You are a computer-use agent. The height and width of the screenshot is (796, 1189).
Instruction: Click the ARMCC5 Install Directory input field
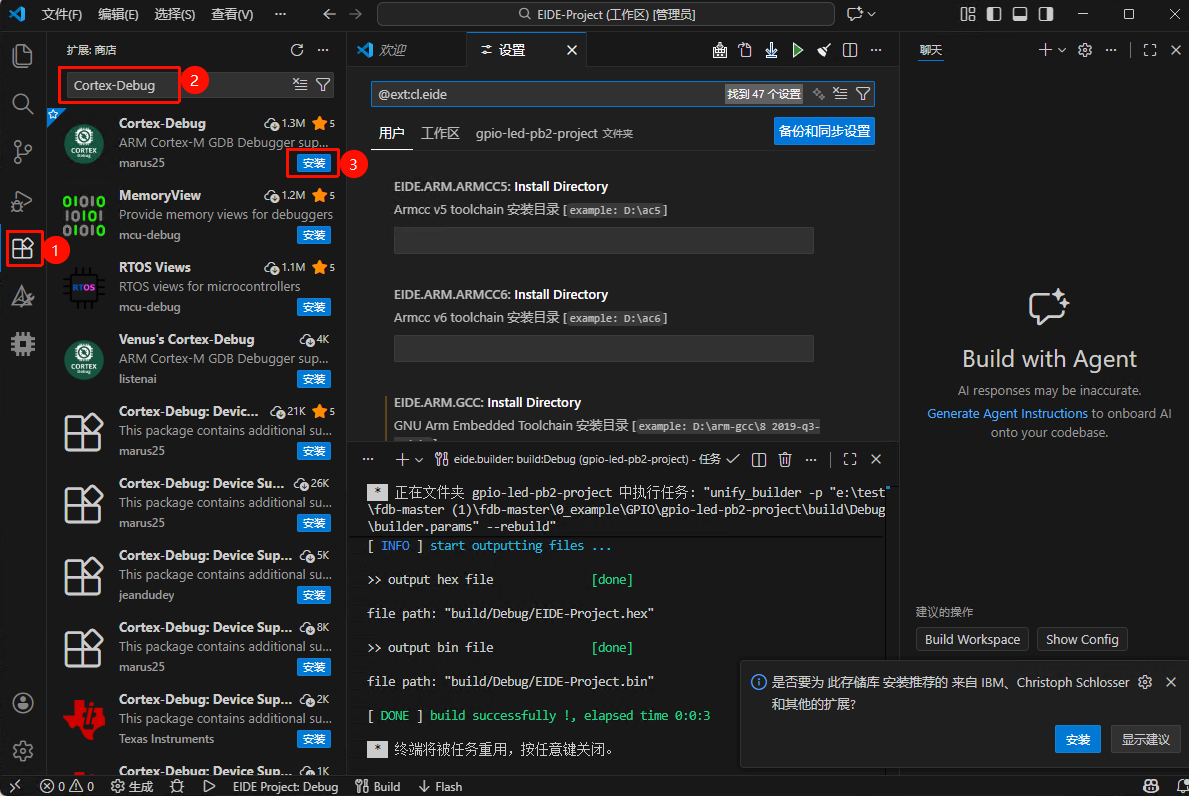[x=603, y=240]
